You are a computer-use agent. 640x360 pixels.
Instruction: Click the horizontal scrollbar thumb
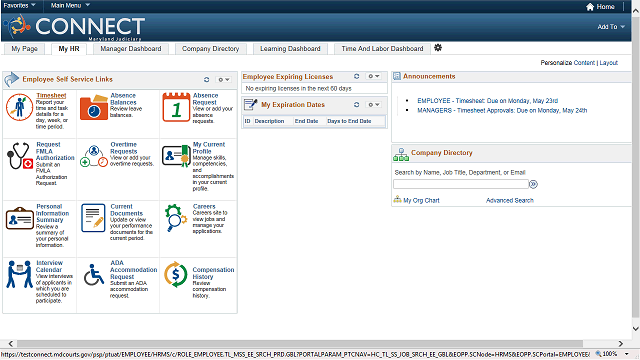pyautogui.click(x=300, y=344)
